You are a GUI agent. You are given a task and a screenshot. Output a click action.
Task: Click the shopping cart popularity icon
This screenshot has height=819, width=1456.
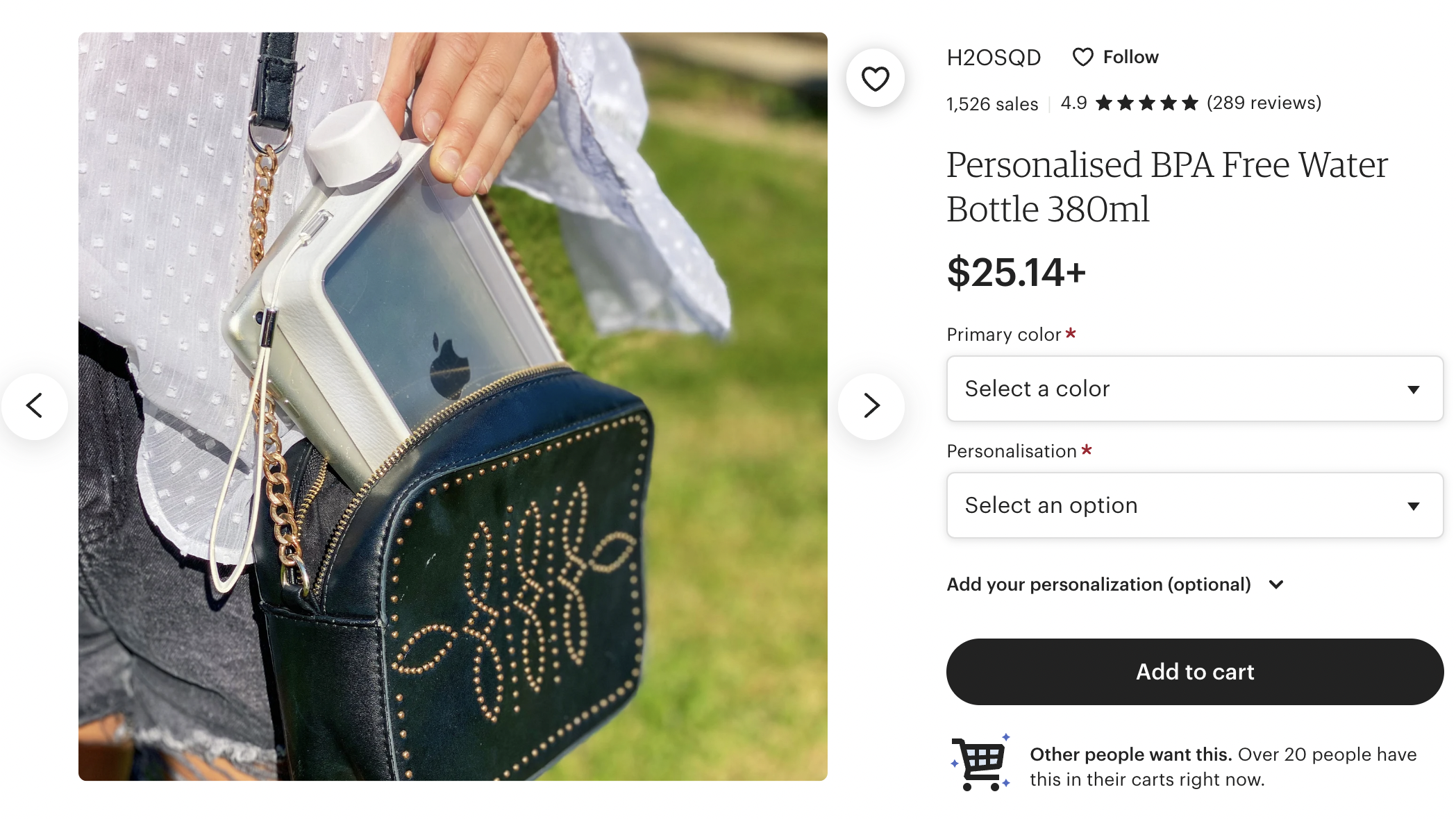tap(980, 763)
